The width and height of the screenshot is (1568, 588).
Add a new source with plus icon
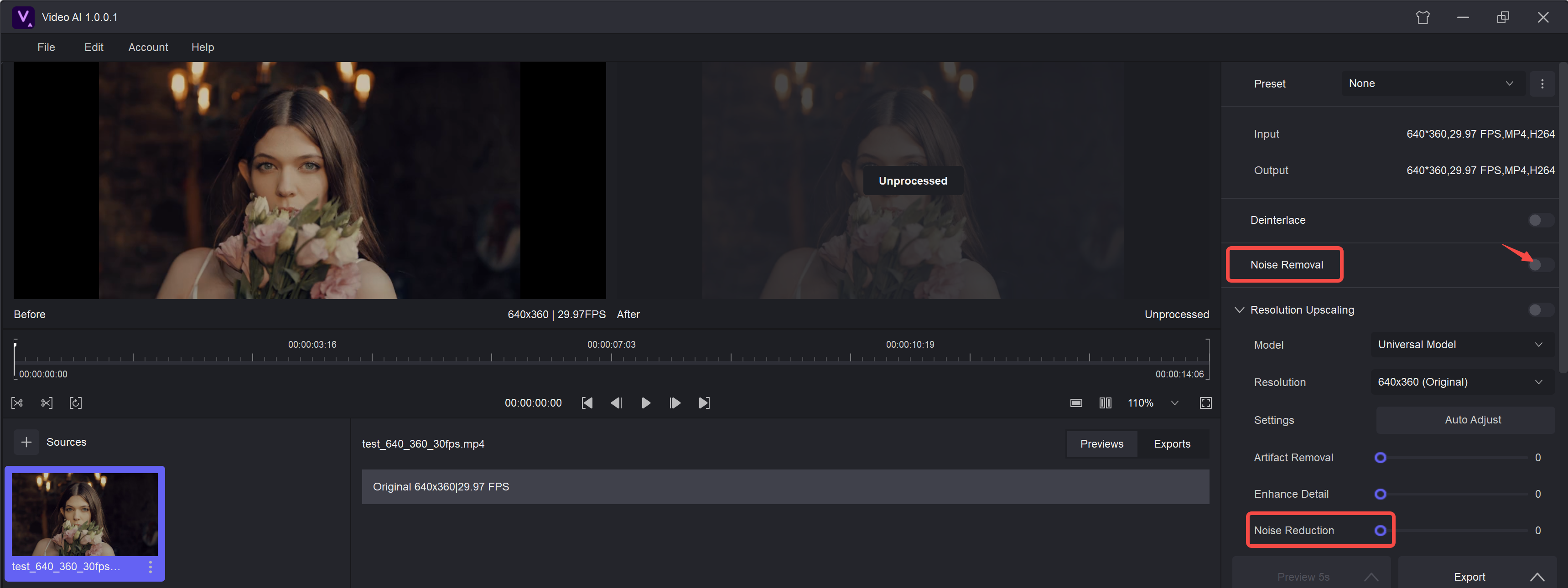point(26,442)
